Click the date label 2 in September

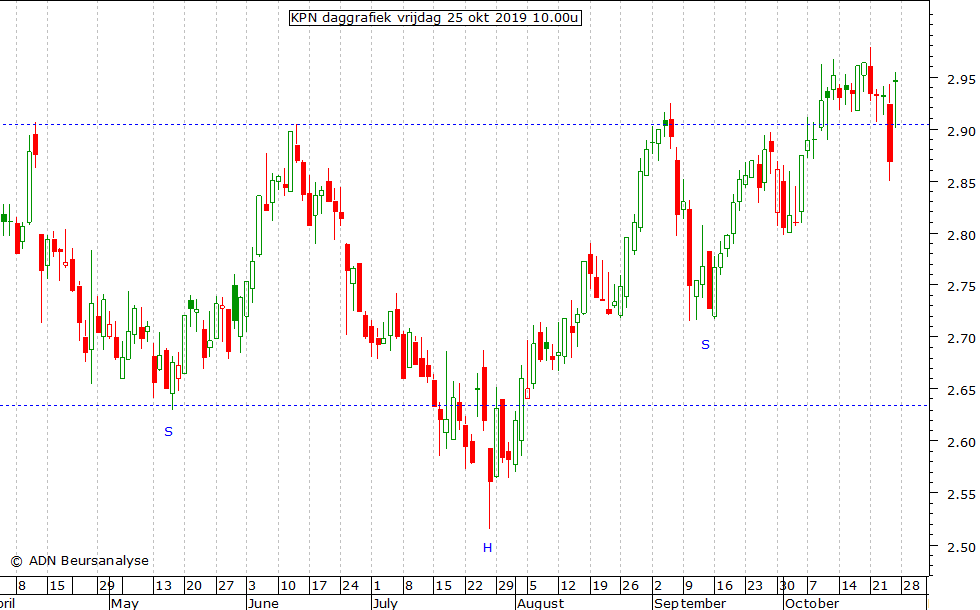click(658, 586)
